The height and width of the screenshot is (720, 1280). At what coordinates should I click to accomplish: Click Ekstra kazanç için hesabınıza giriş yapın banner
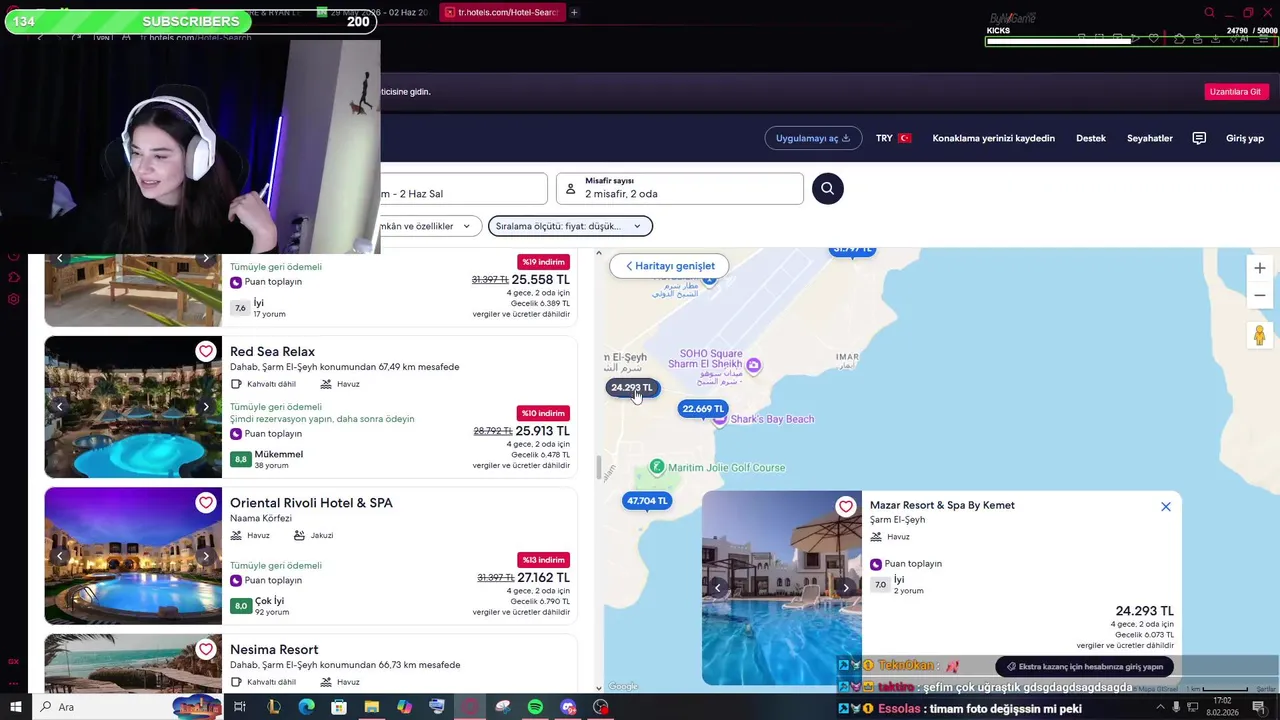pyautogui.click(x=1084, y=667)
